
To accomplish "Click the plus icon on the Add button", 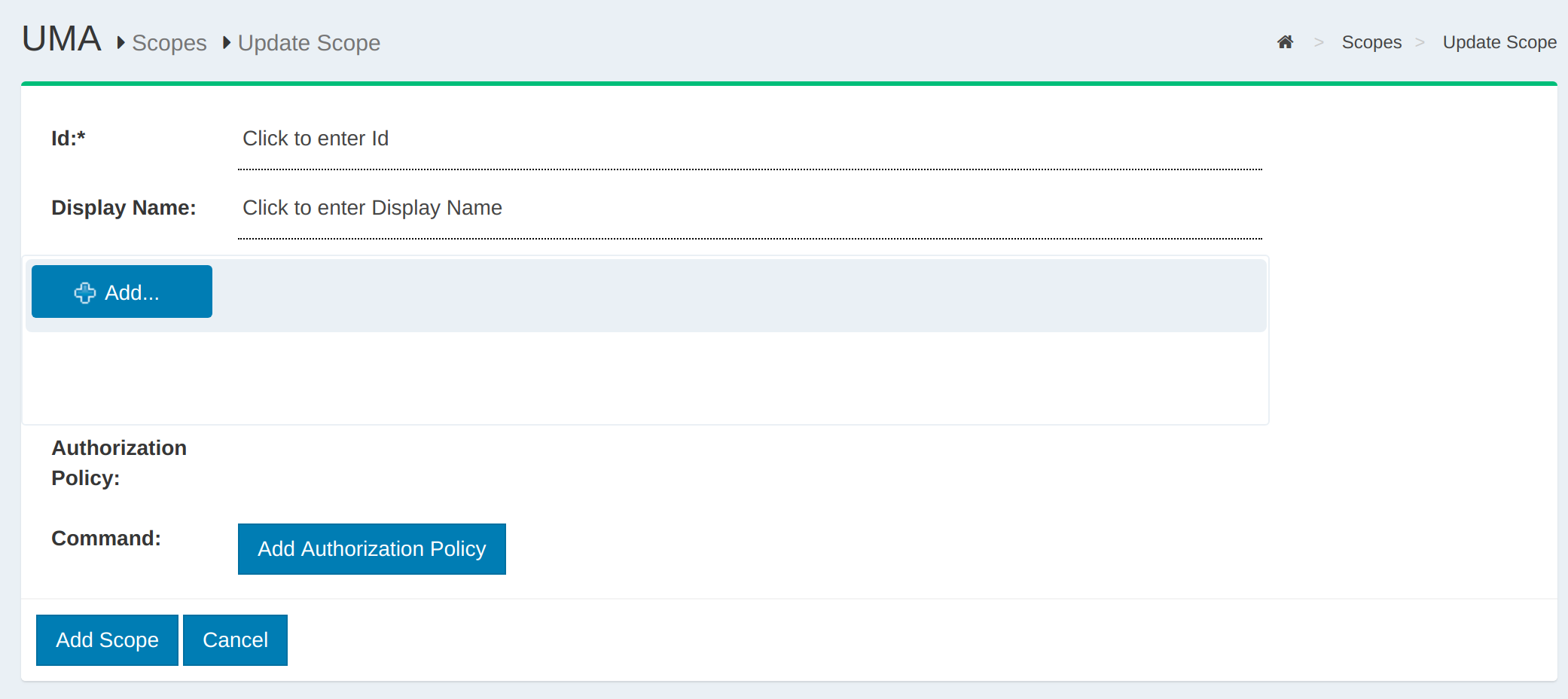I will tap(85, 293).
